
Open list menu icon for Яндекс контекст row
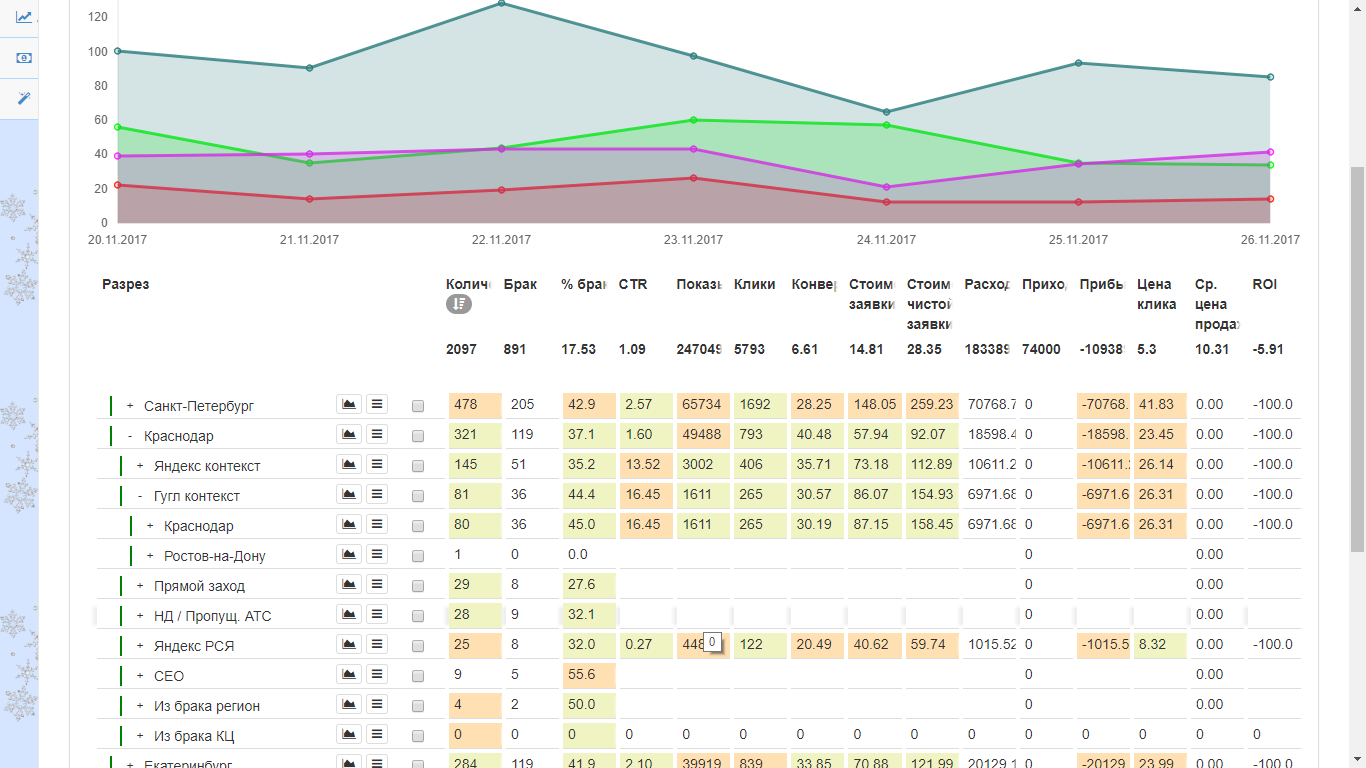377,464
